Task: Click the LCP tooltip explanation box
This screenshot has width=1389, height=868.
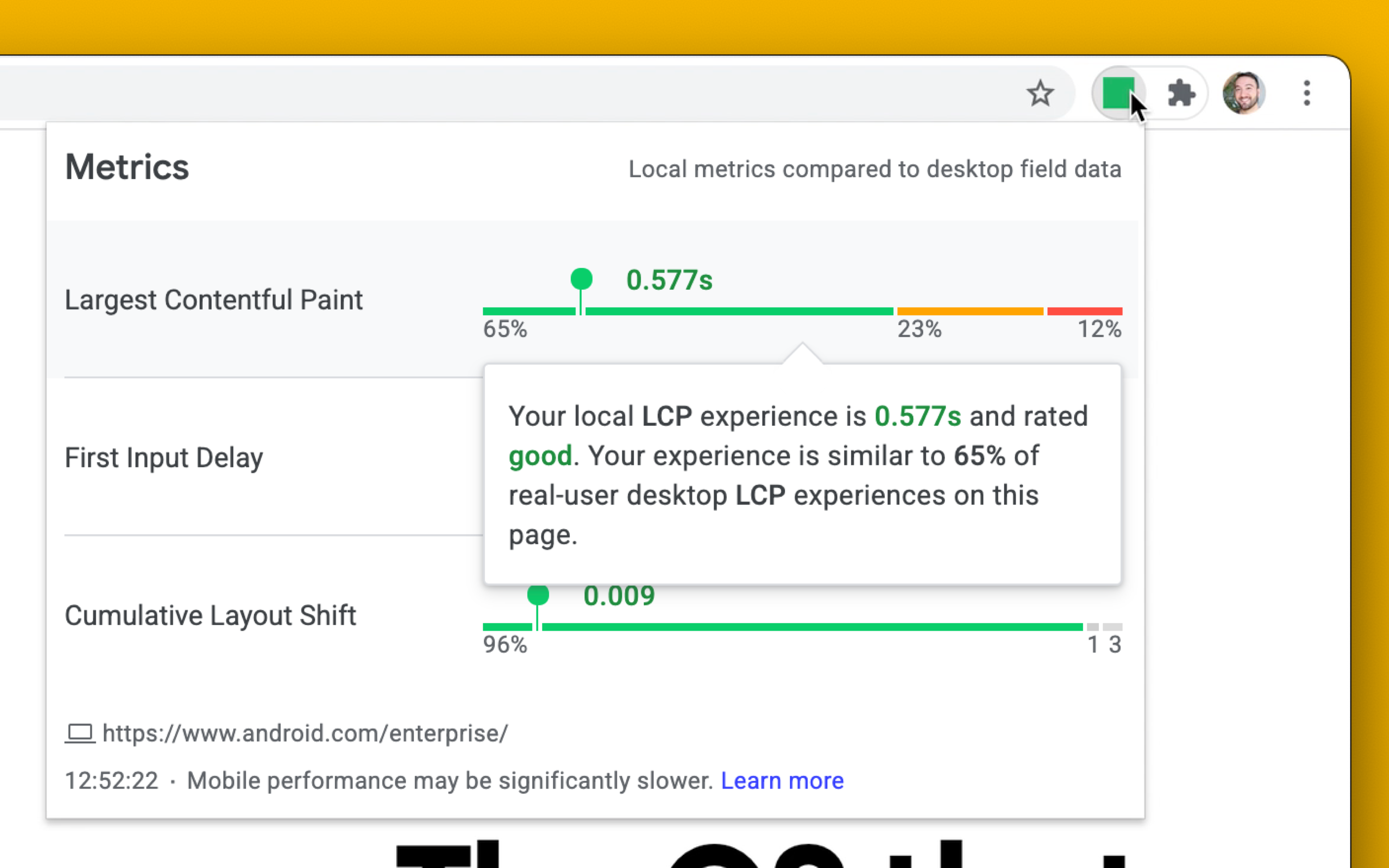Action: coord(802,475)
